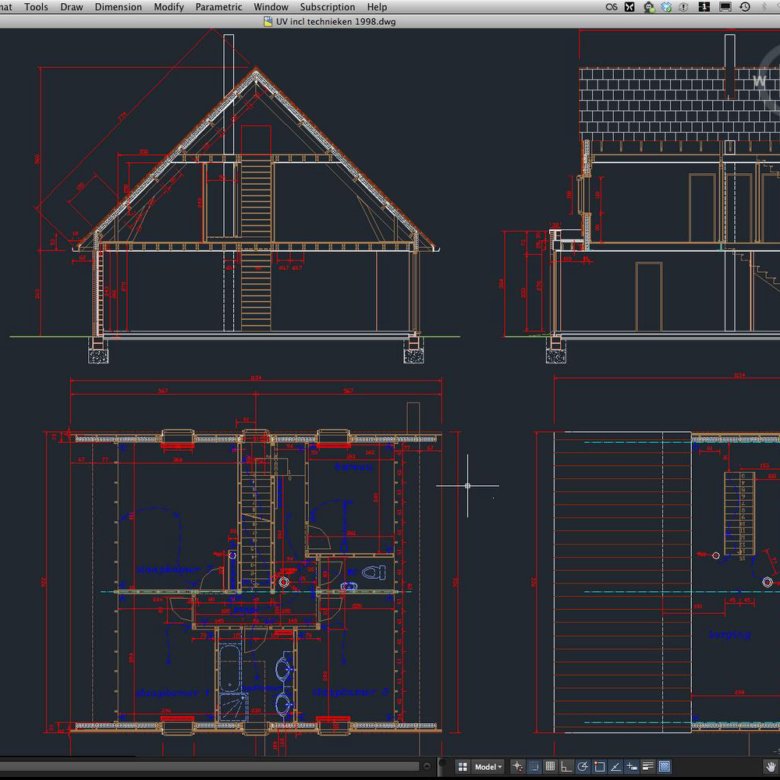
Task: Click the dynamic input icon
Action: tap(631, 767)
